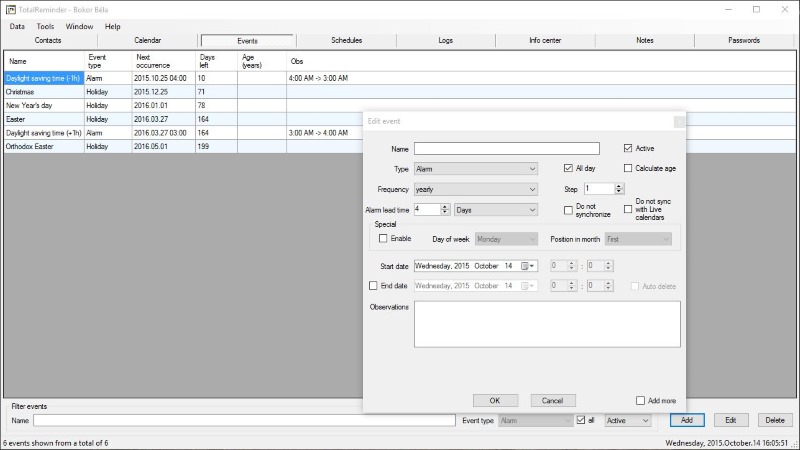
Task: Sort by the Days left column header
Action: (x=216, y=61)
